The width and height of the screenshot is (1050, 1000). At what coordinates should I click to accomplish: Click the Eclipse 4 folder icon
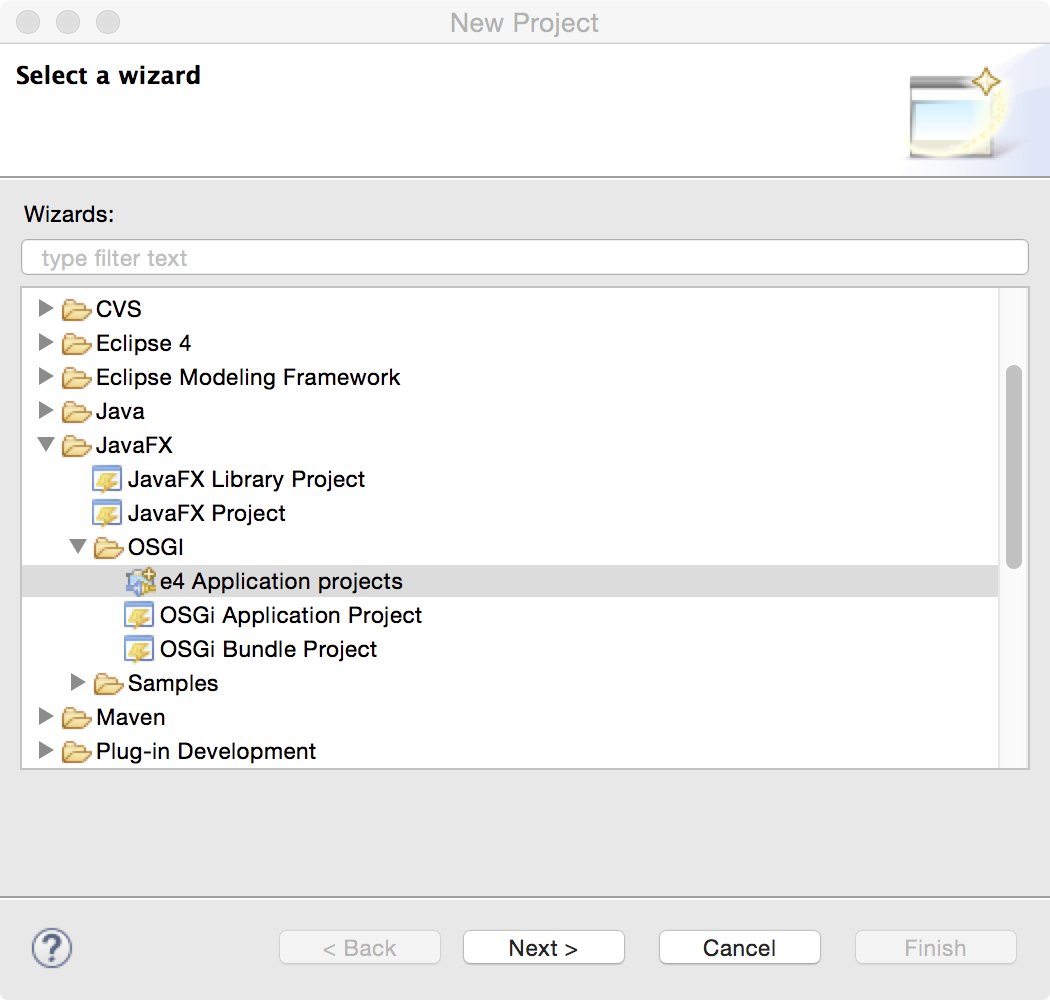click(x=76, y=344)
